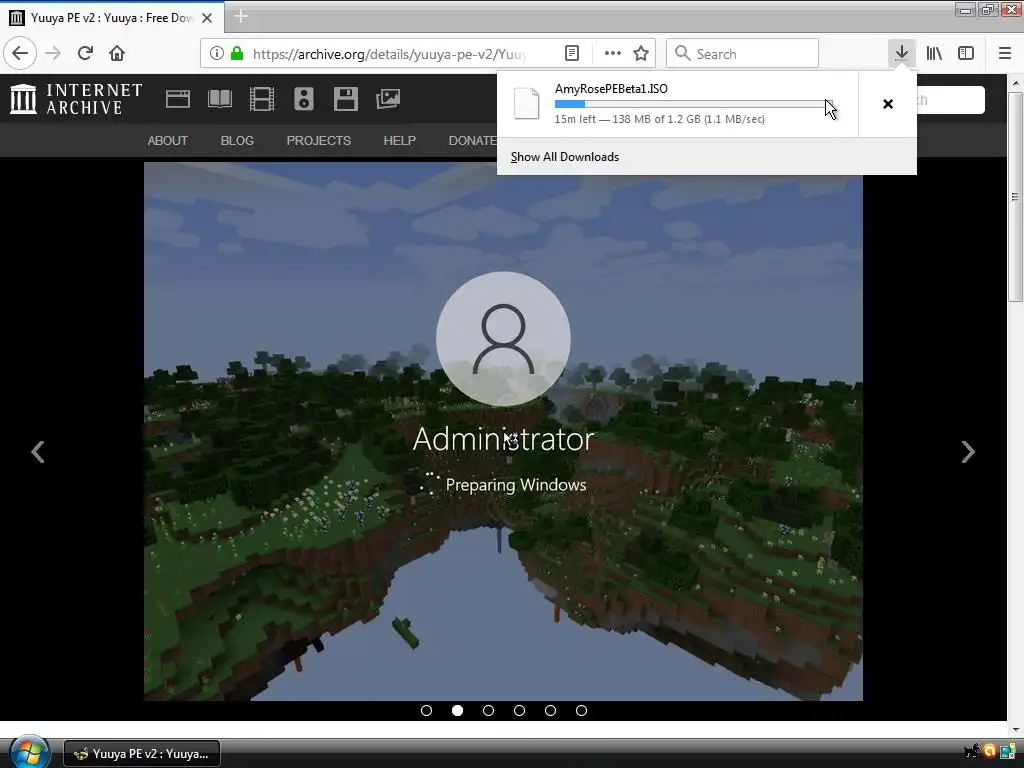Open the Windows Start orb

(30, 753)
